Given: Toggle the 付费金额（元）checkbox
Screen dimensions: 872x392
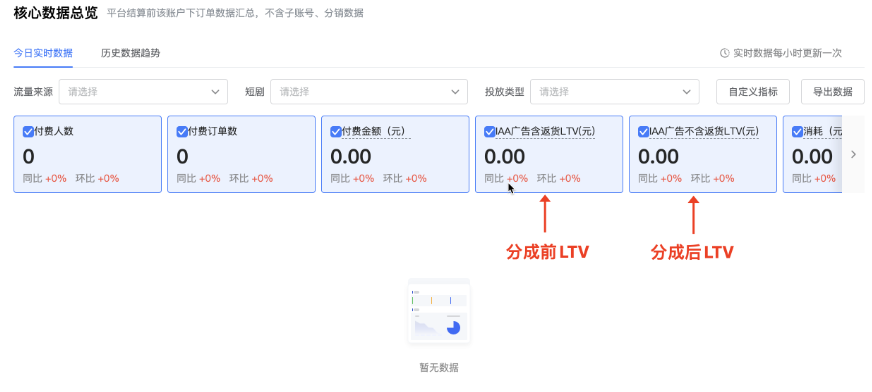Looking at the screenshot, I should [335, 132].
